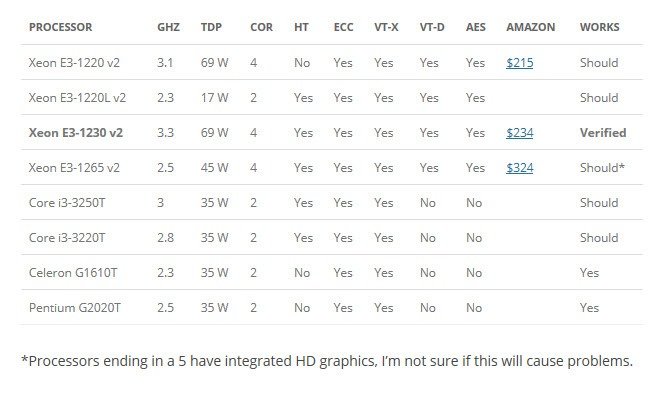
Task: Click the VT-D column header
Action: [432, 27]
